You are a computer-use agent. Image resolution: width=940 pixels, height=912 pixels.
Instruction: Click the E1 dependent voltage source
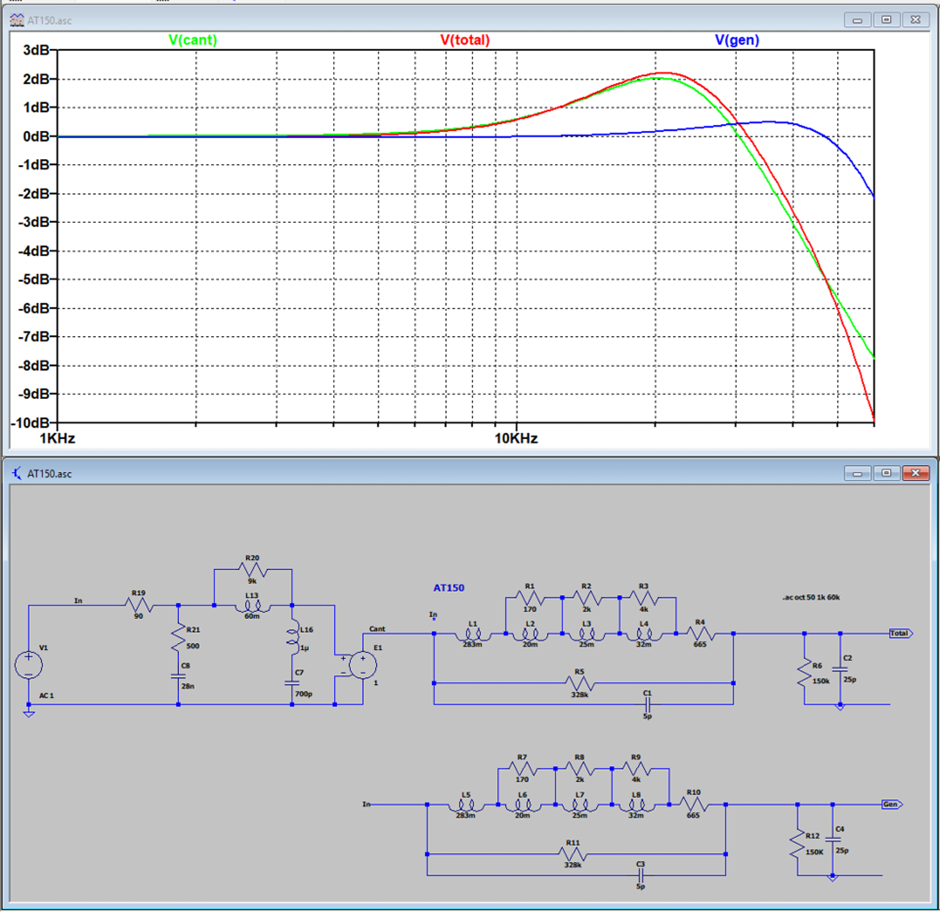click(x=363, y=665)
